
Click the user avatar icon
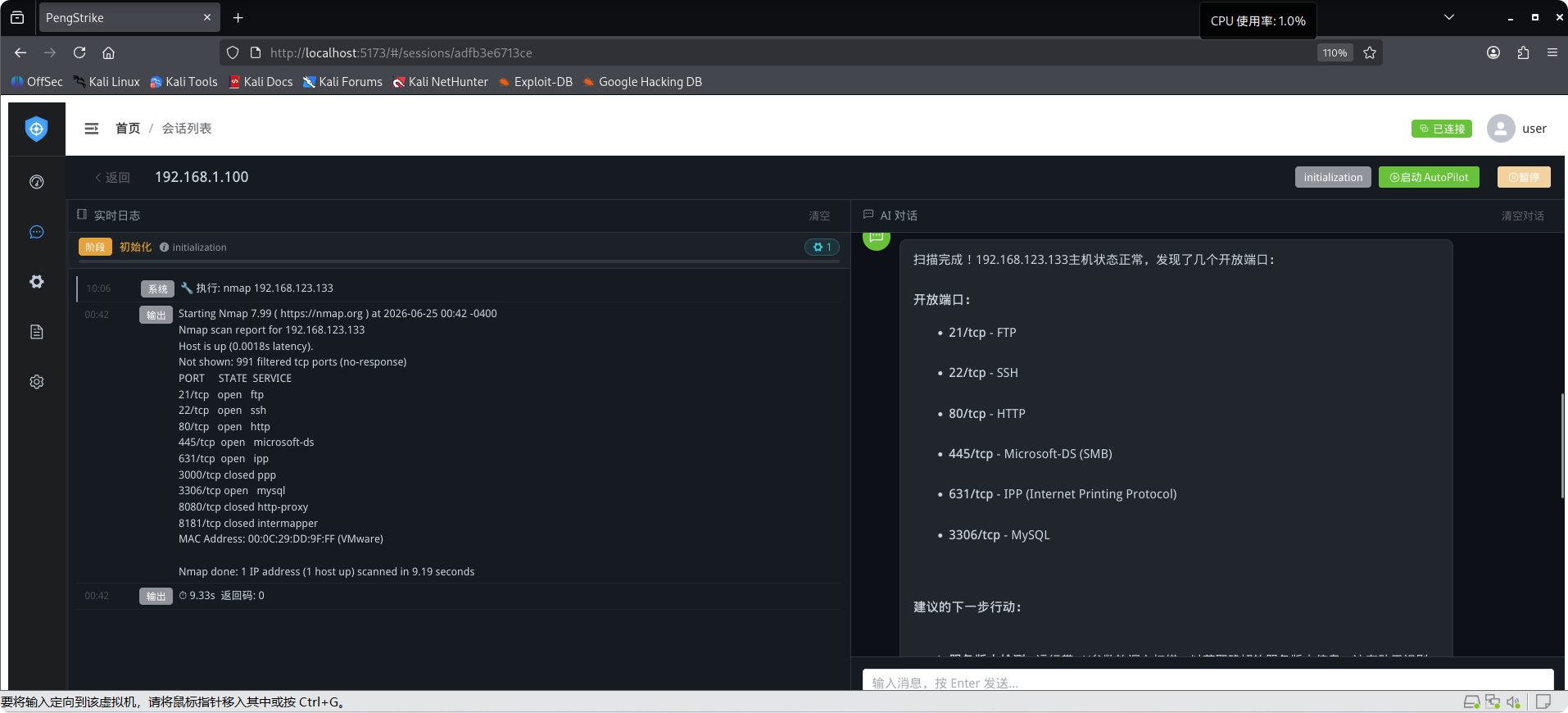click(x=1501, y=129)
